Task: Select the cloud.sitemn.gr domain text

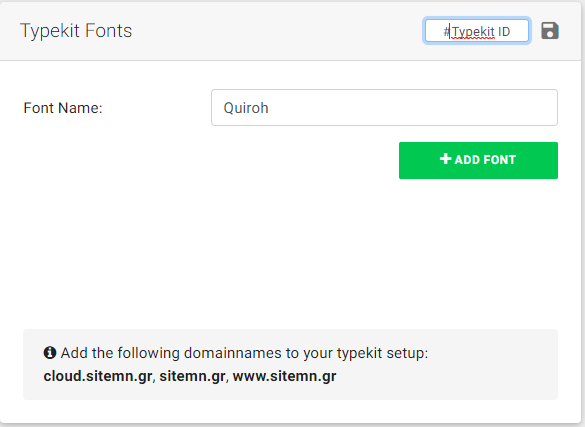Action: 98,376
